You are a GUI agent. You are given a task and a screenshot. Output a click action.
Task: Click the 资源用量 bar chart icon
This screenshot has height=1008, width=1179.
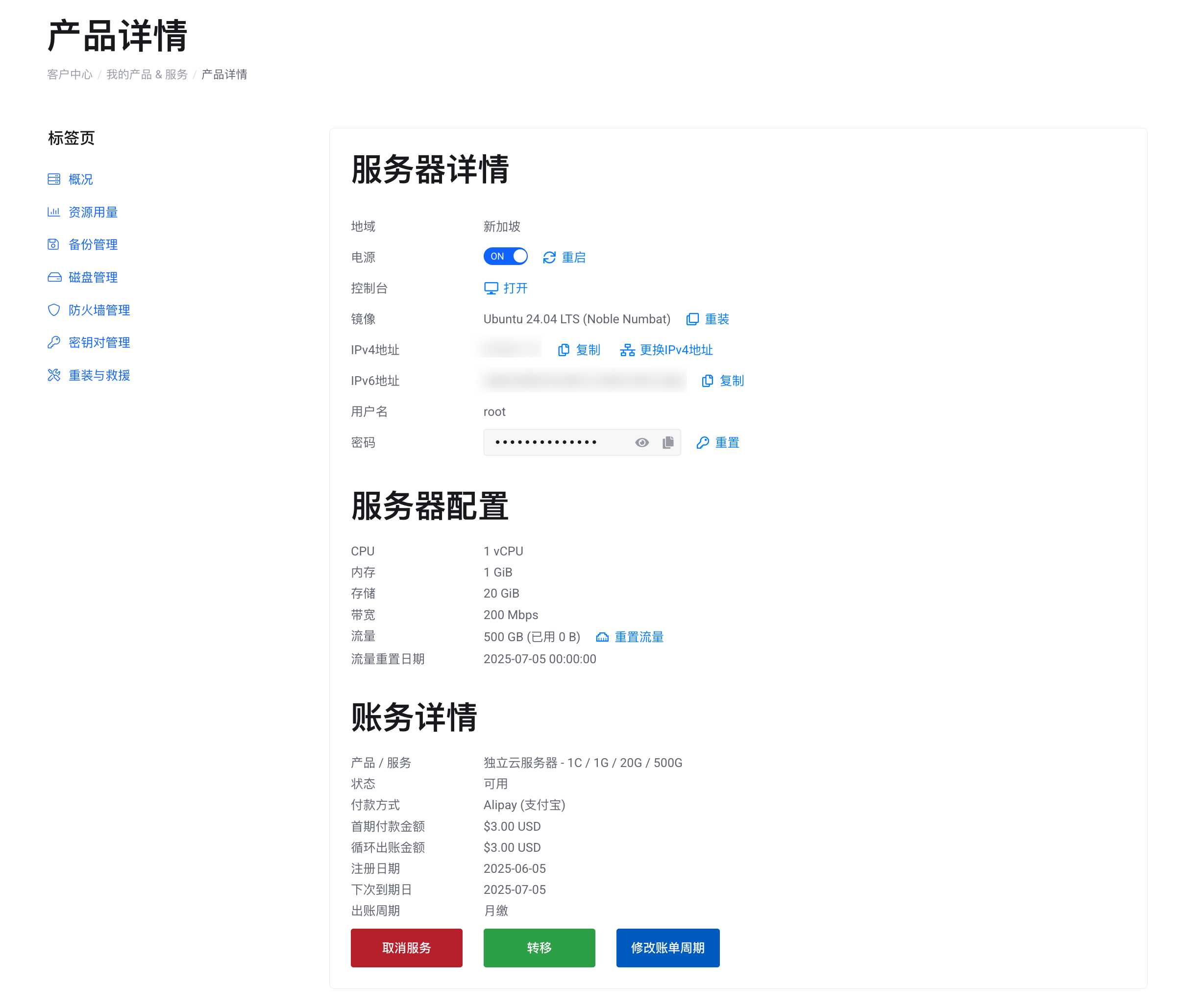click(54, 212)
